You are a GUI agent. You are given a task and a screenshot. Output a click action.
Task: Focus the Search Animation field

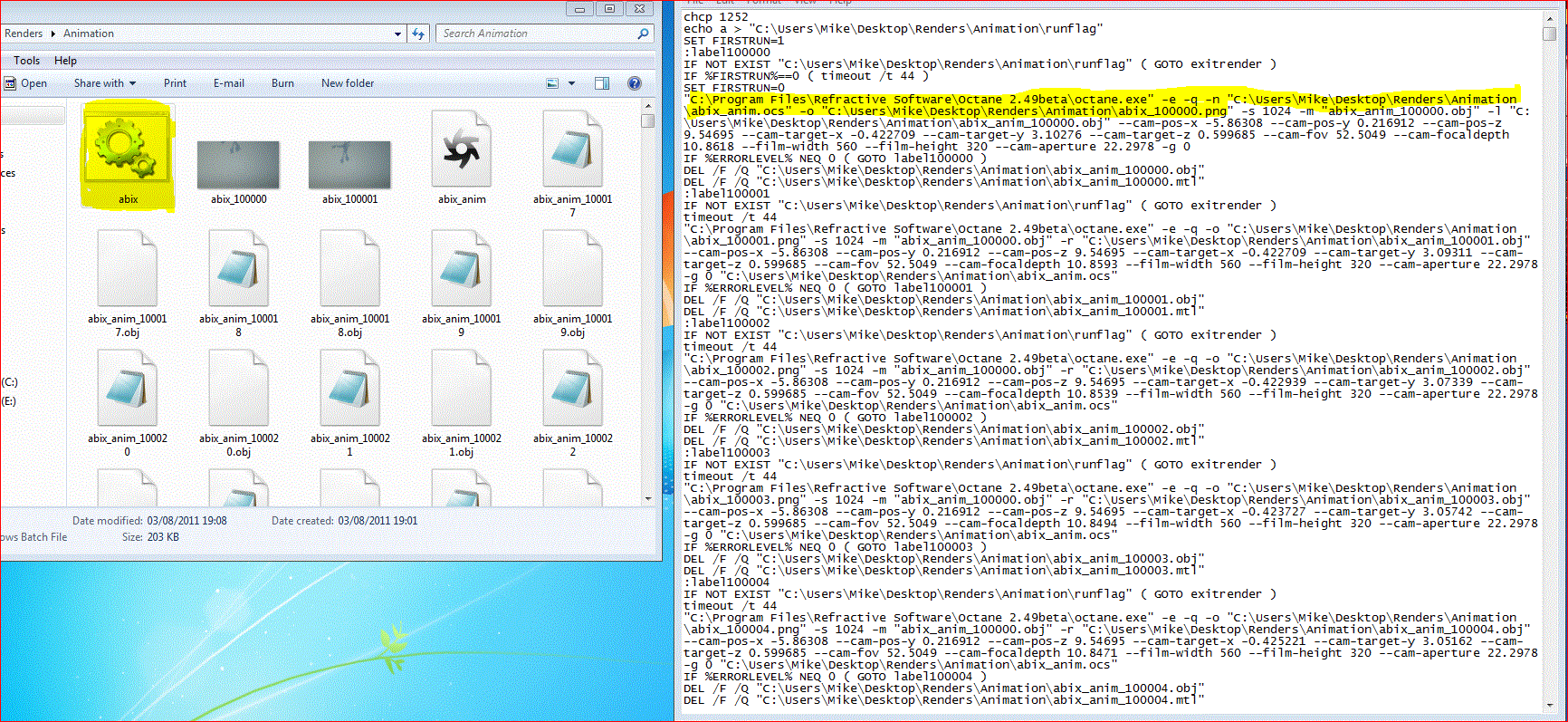[x=546, y=34]
